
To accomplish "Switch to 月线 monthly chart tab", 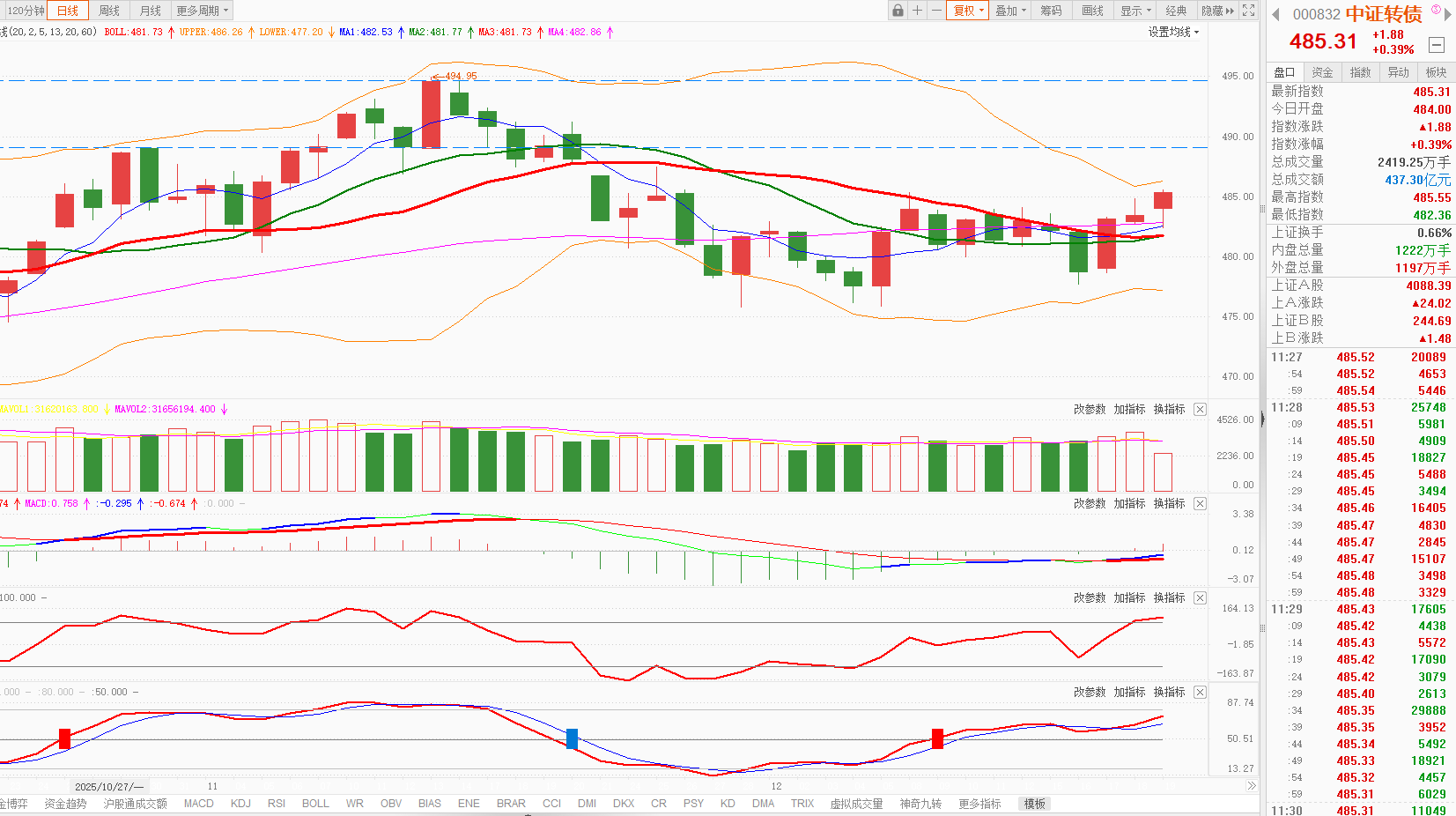I will tap(151, 11).
